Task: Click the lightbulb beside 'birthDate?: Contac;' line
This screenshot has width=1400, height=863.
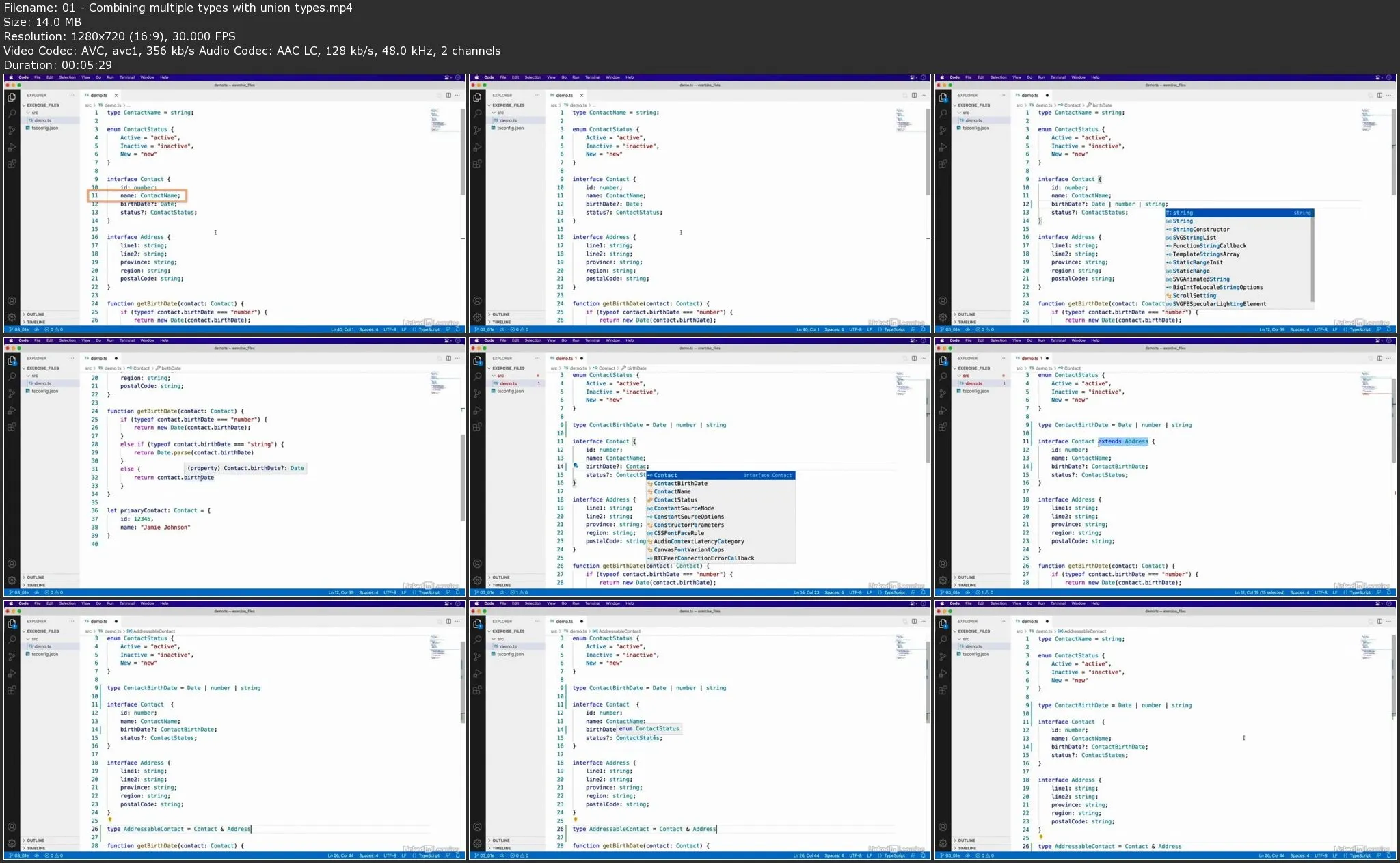Action: point(576,466)
